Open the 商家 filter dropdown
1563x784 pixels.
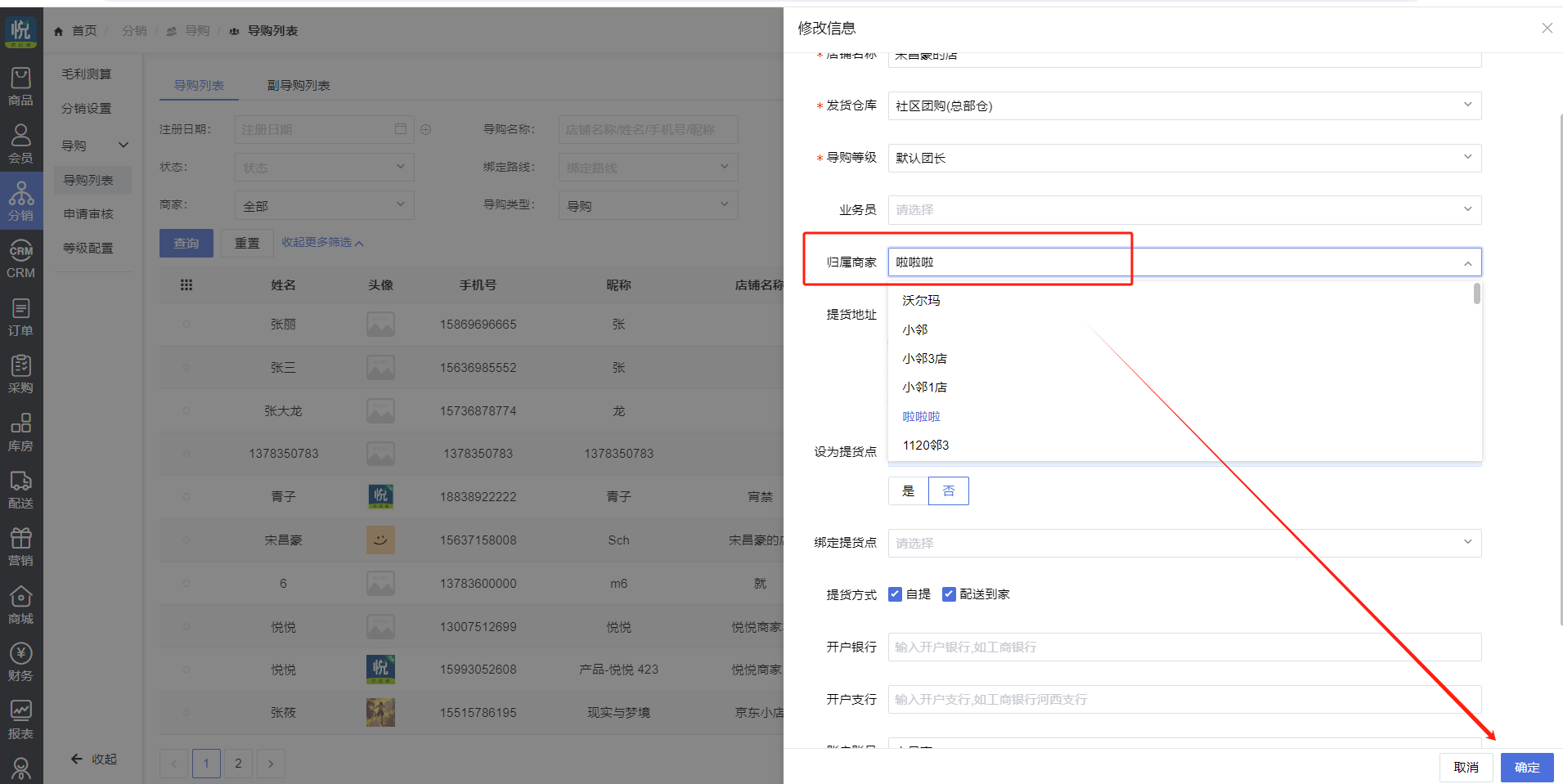pyautogui.click(x=325, y=206)
